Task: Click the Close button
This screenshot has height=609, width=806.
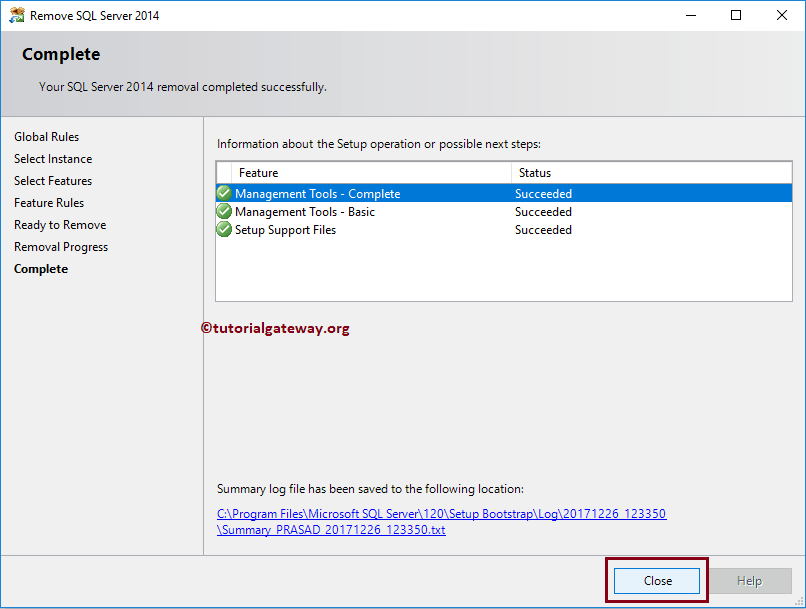Action: (x=657, y=581)
